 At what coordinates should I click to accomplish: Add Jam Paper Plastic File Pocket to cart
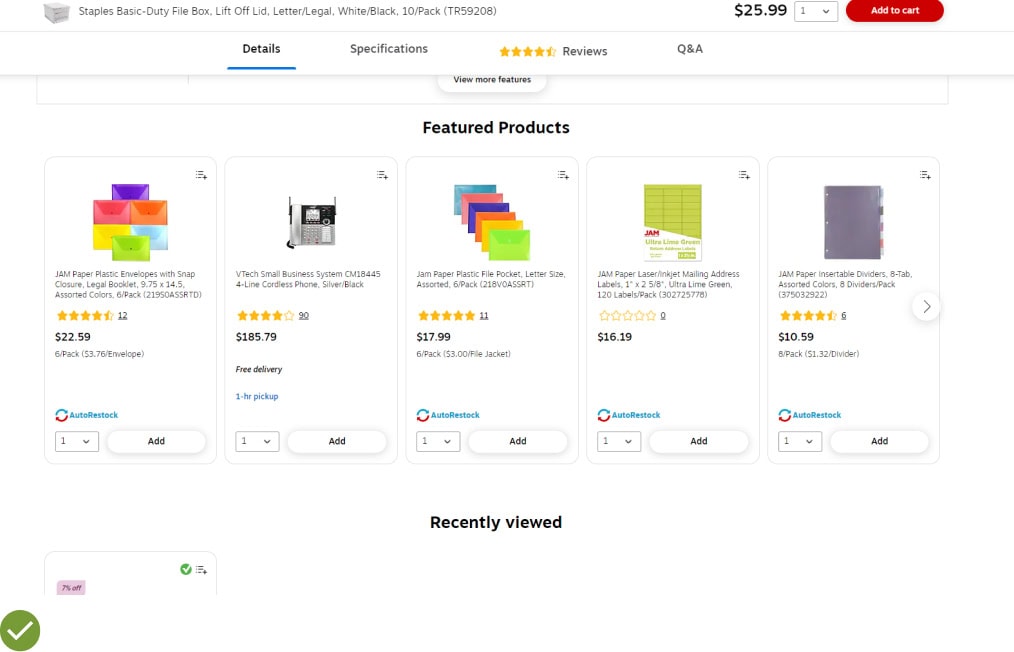[517, 441]
